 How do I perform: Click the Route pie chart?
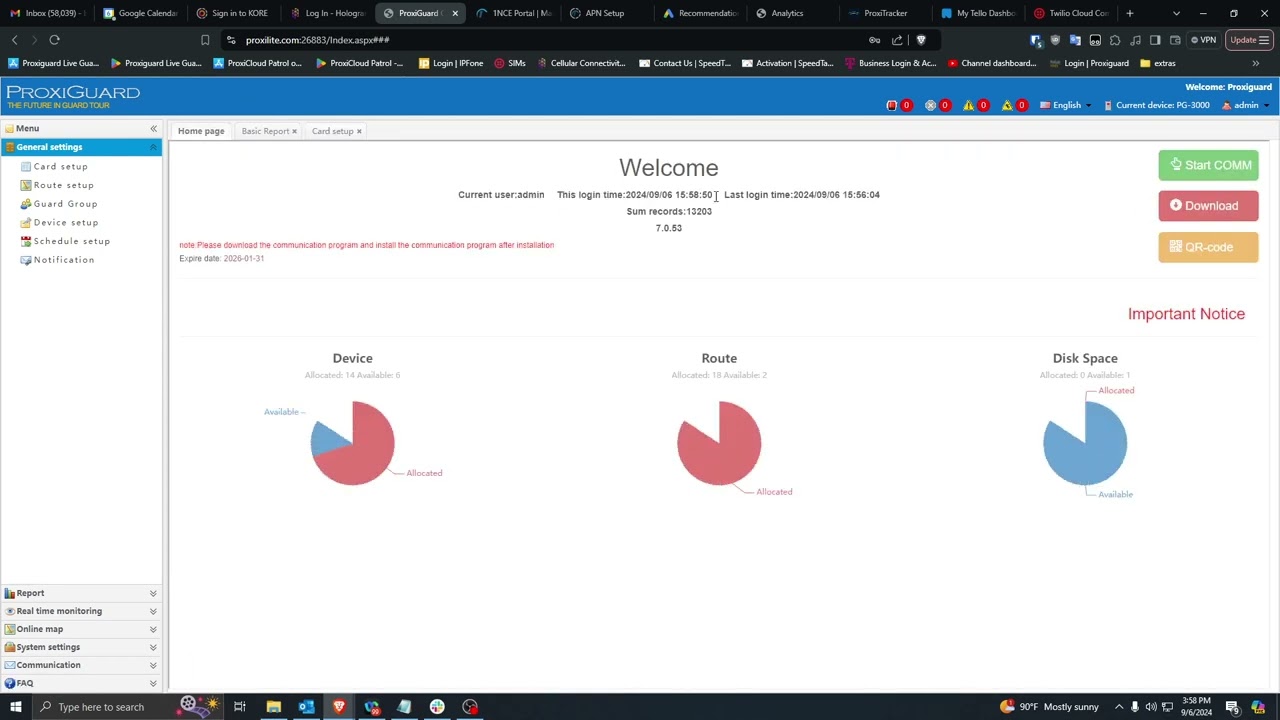point(719,443)
